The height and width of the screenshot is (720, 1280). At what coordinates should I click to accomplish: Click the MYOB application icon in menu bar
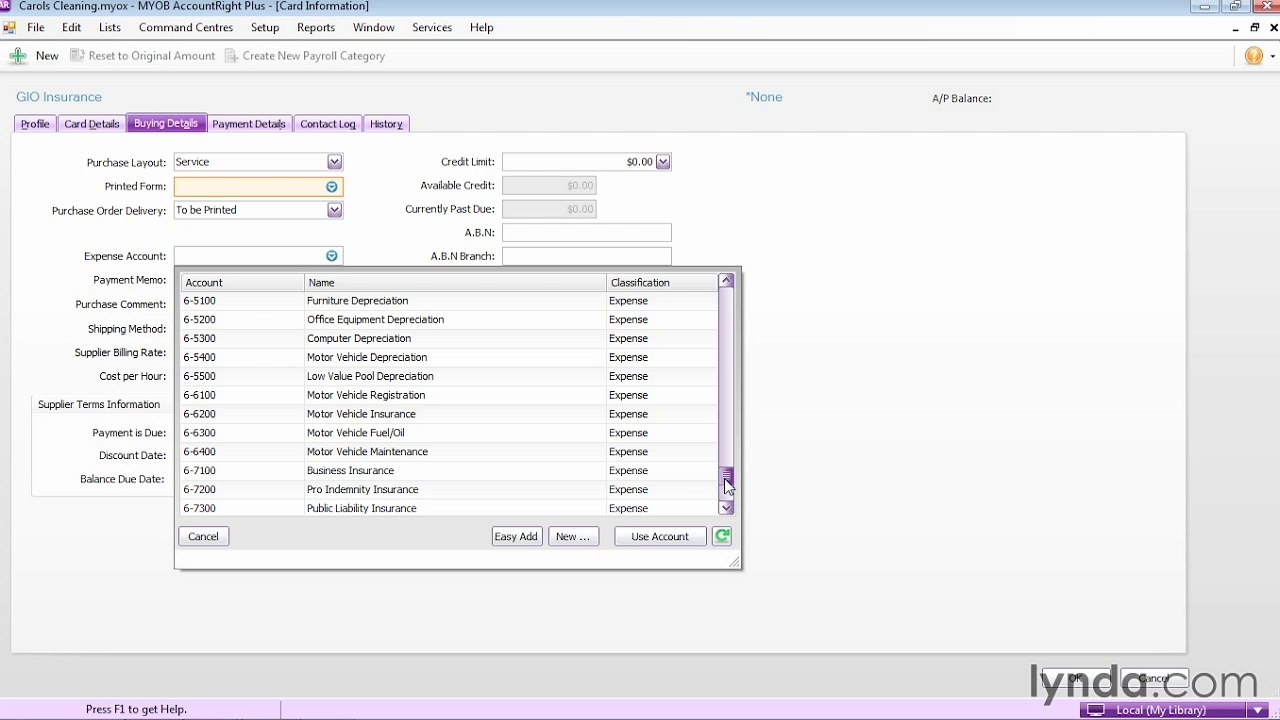10,28
